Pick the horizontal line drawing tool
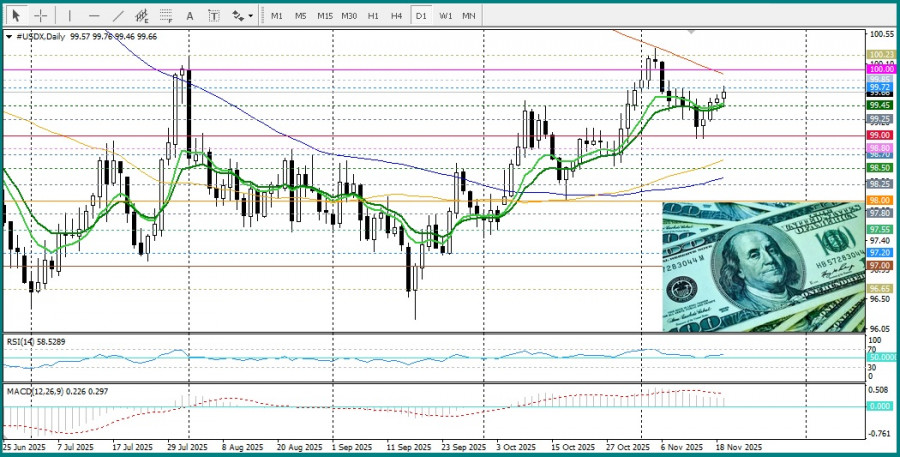 94,16
